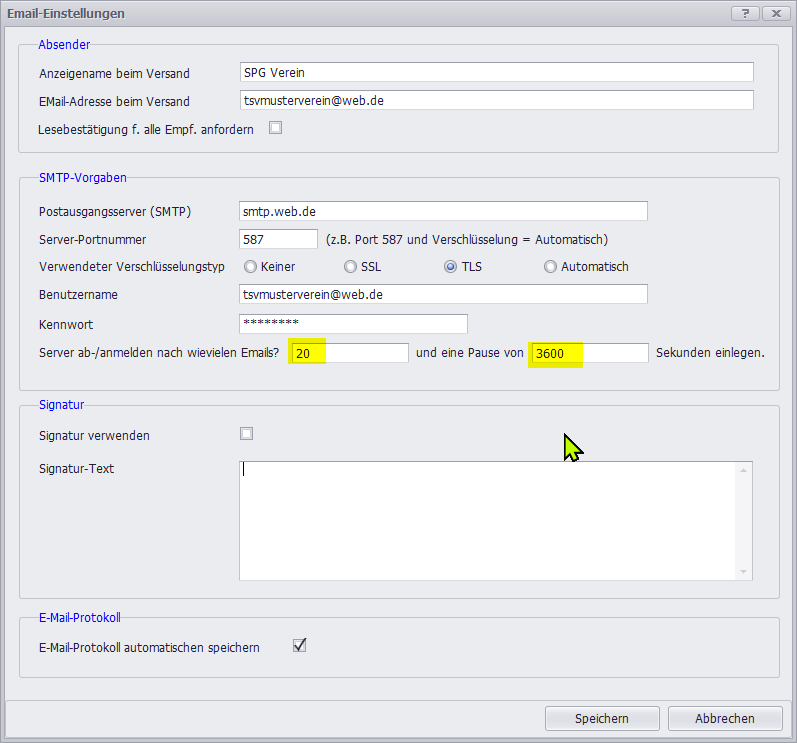The height and width of the screenshot is (743, 797).
Task: Pick Automatisch encryption radio button
Action: click(x=550, y=267)
